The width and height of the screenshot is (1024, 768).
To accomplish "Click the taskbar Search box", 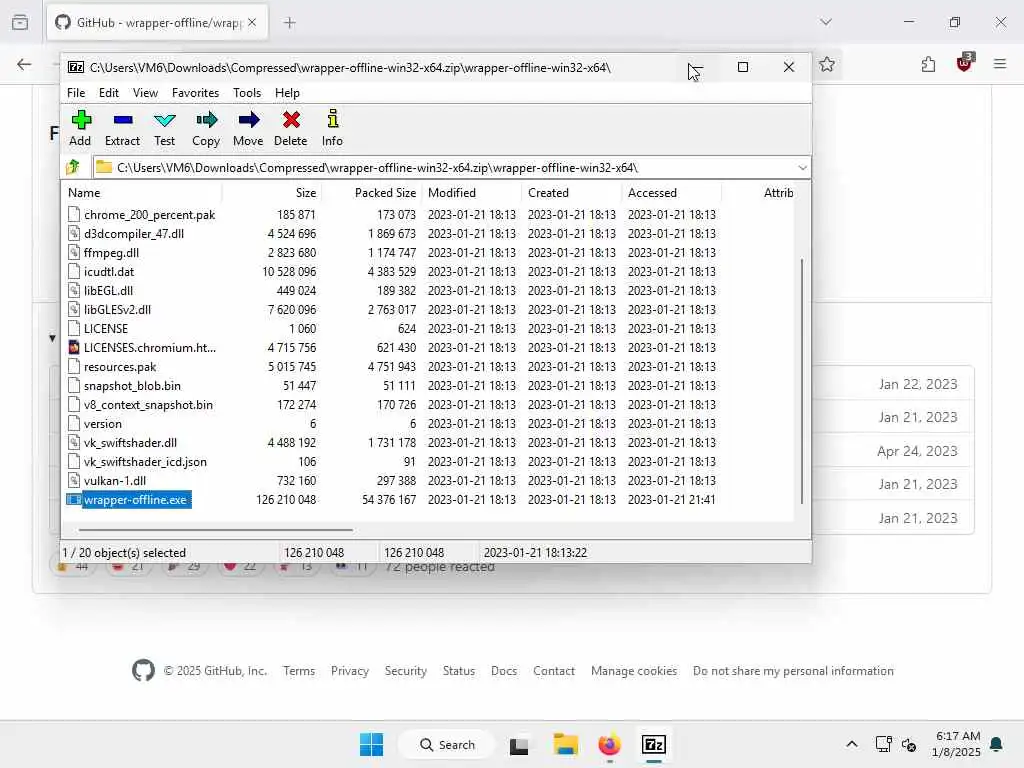I will 447,744.
